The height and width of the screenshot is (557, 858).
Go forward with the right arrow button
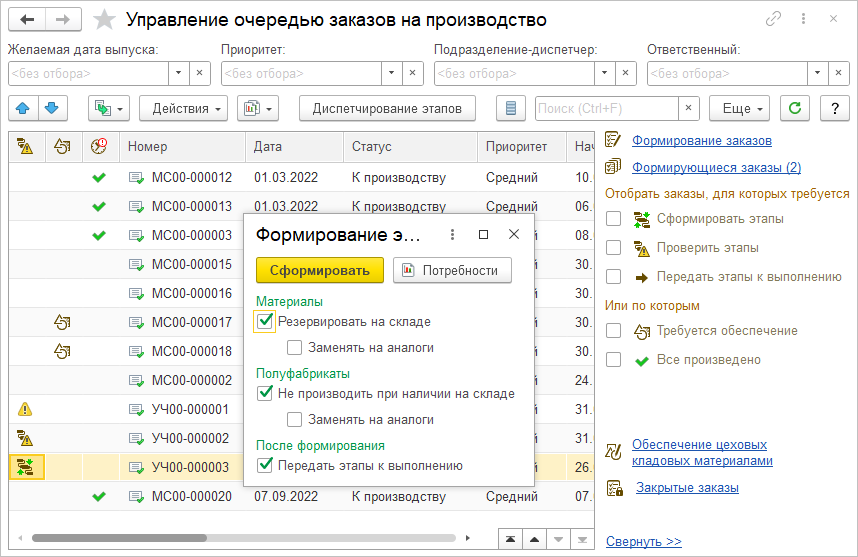(63, 20)
